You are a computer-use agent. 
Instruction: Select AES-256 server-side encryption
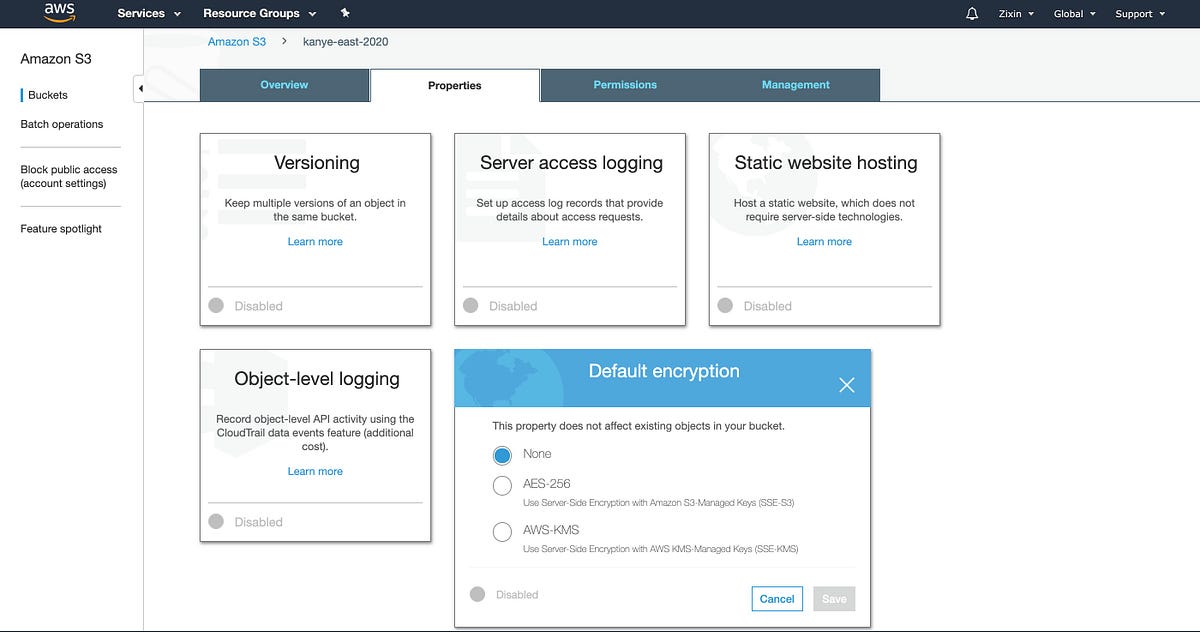(502, 485)
